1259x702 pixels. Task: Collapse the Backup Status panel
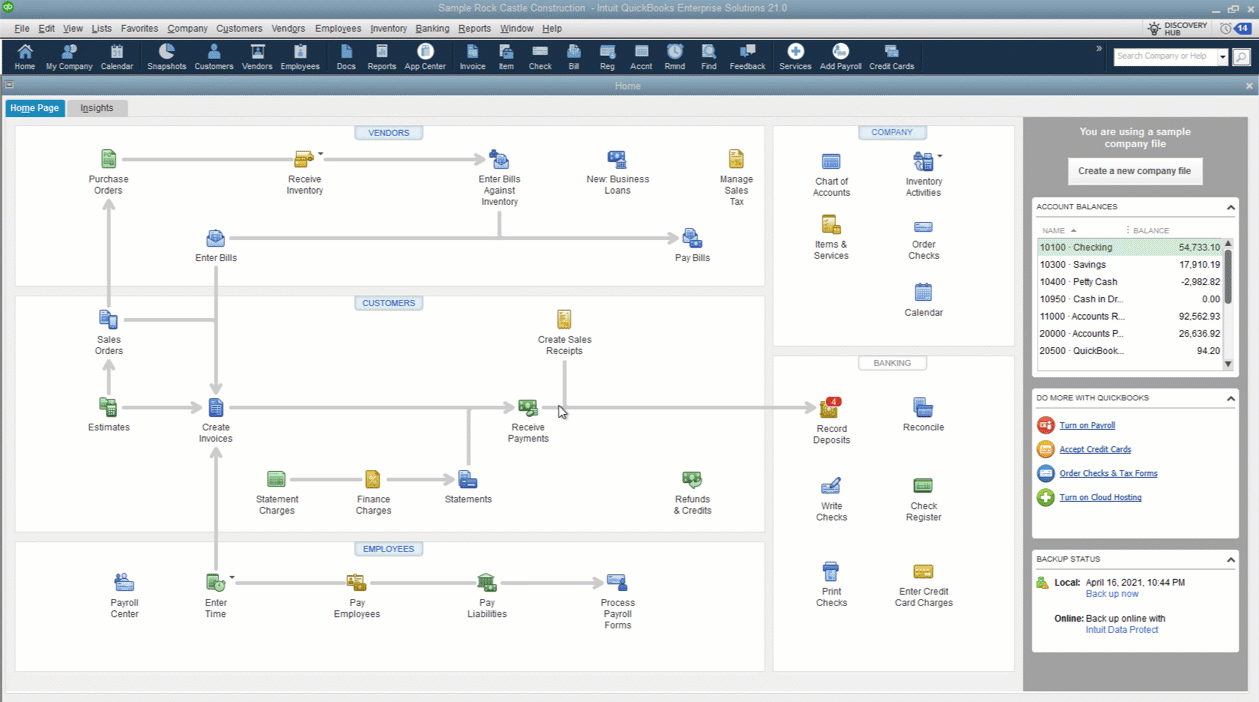click(x=1230, y=559)
